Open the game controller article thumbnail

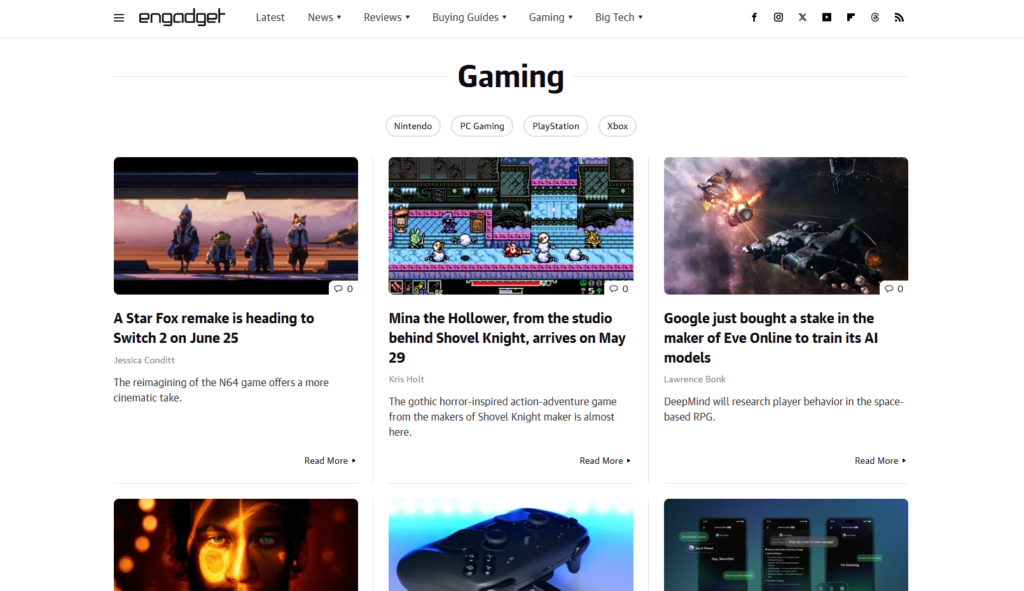click(511, 545)
